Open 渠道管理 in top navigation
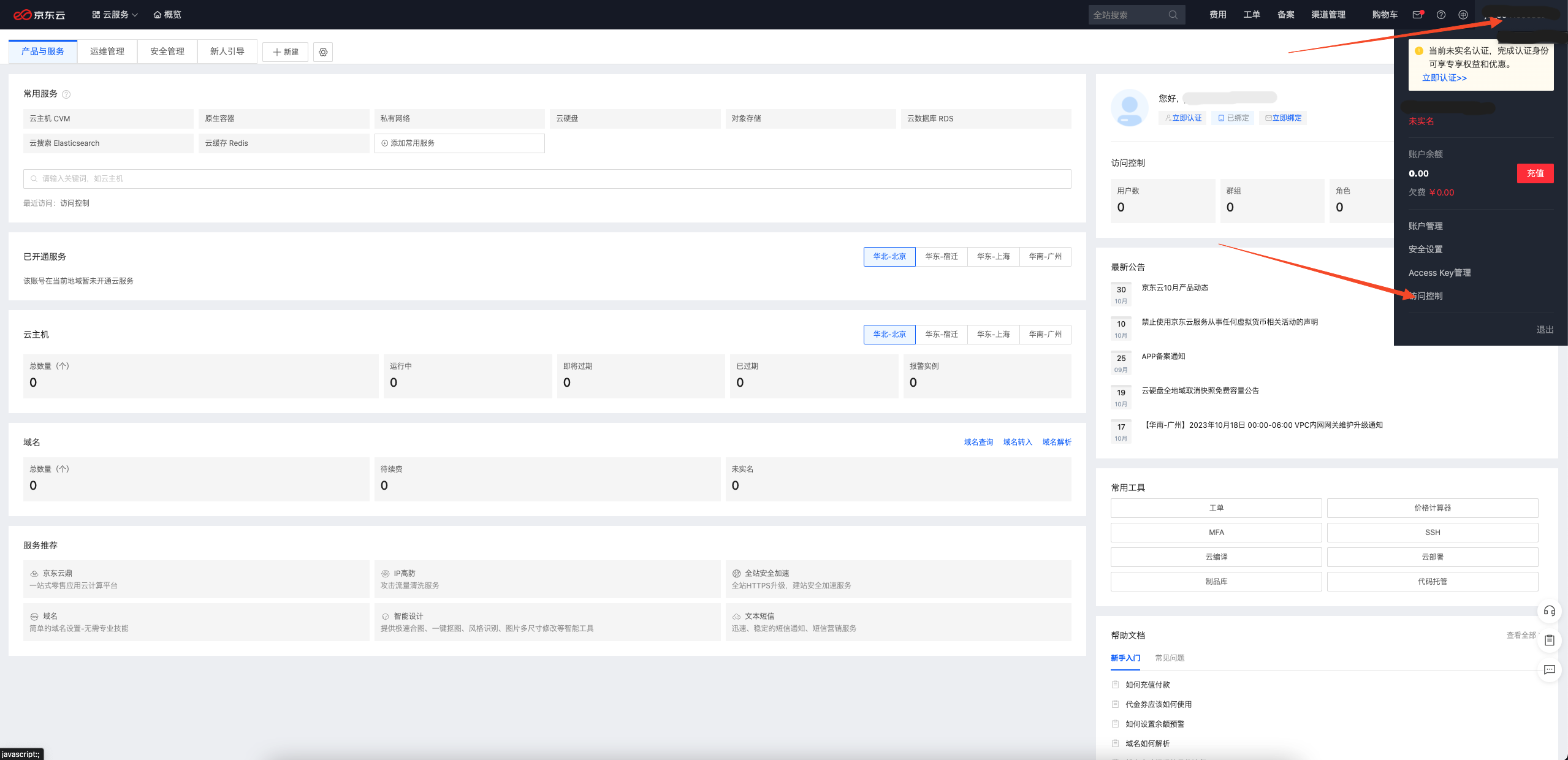Image resolution: width=1568 pixels, height=760 pixels. click(1328, 15)
